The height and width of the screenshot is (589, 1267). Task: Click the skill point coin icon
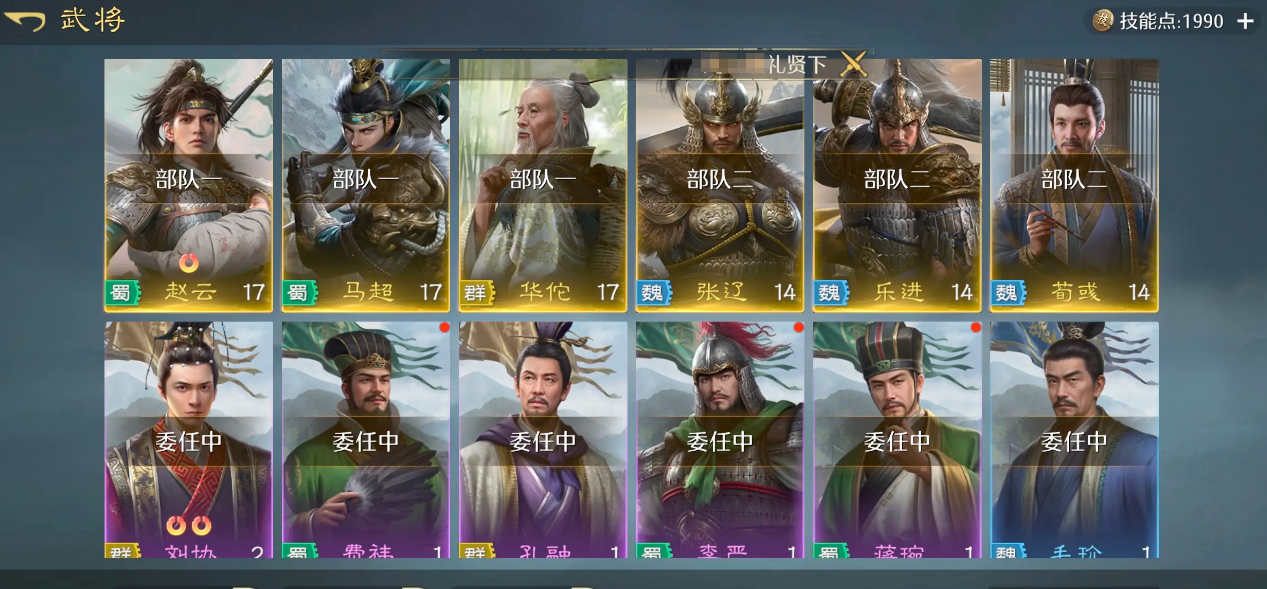(x=1103, y=20)
